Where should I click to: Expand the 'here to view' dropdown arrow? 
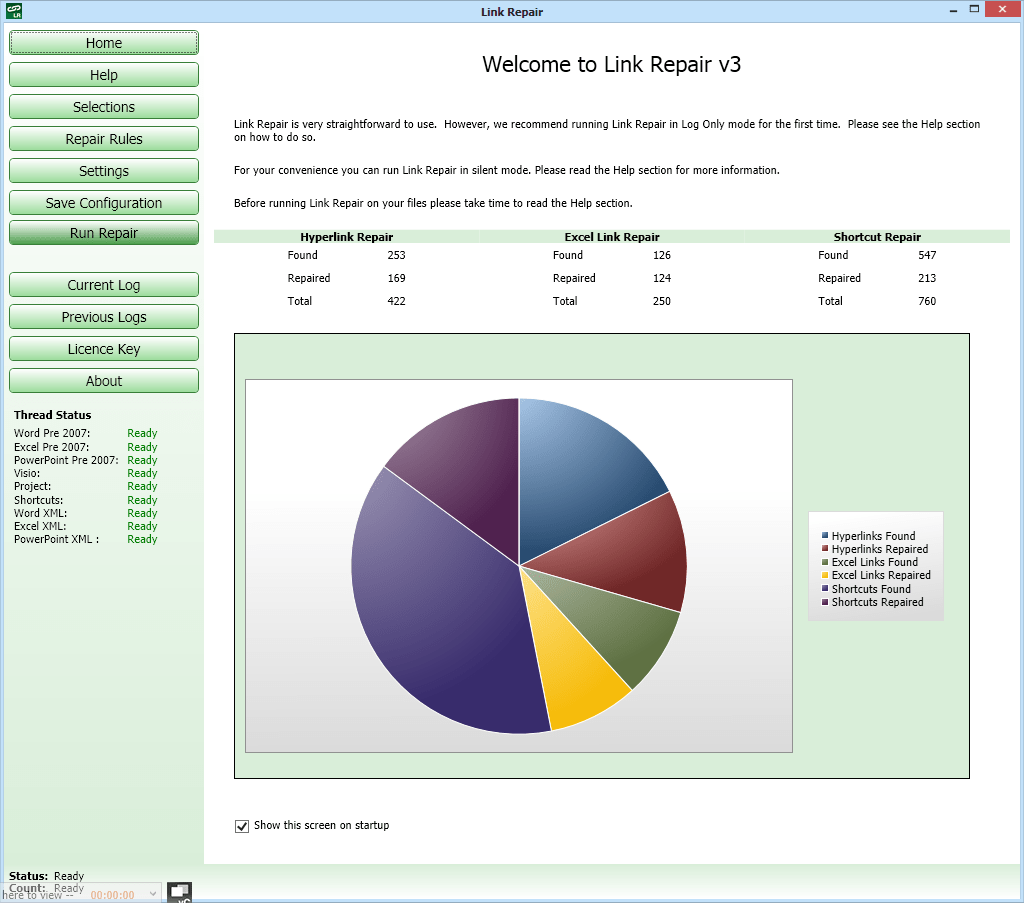coord(153,894)
